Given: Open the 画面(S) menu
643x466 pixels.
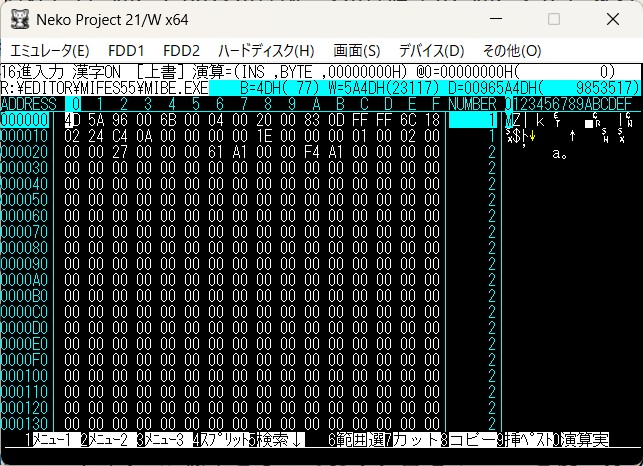Looking at the screenshot, I should pyautogui.click(x=356, y=50).
